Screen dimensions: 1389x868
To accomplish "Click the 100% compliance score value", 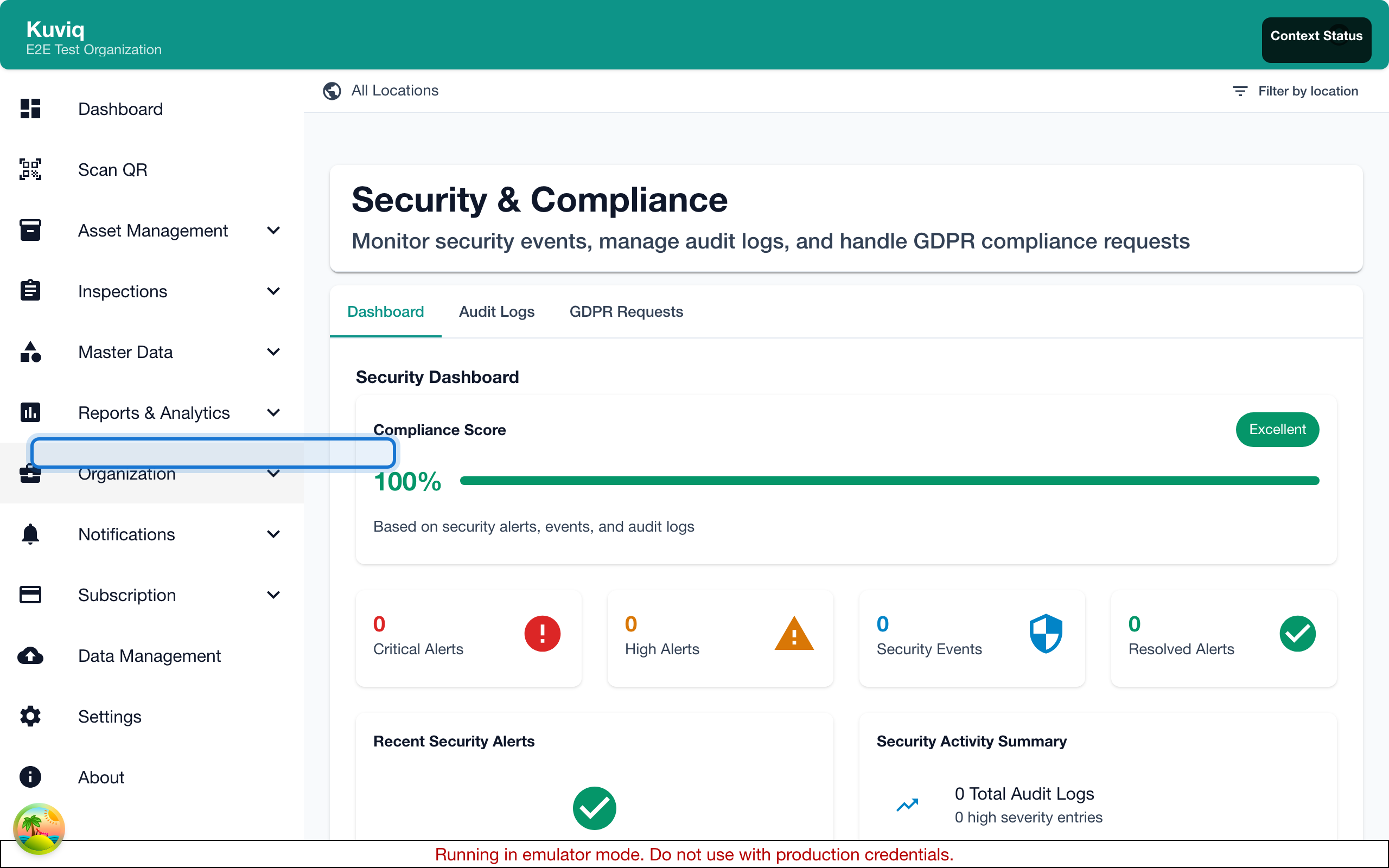I will (407, 482).
